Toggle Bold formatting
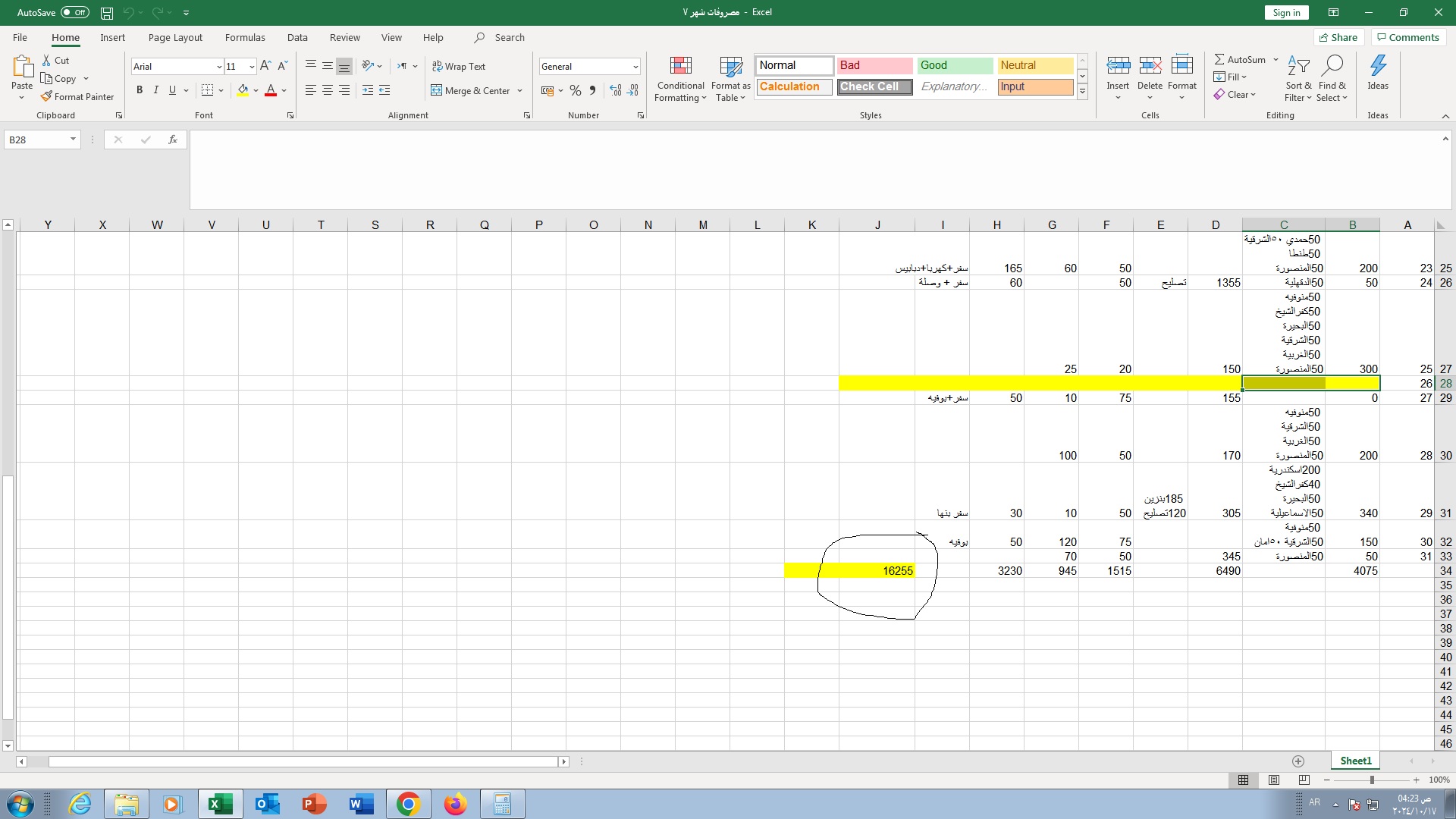The height and width of the screenshot is (819, 1456). pos(140,90)
